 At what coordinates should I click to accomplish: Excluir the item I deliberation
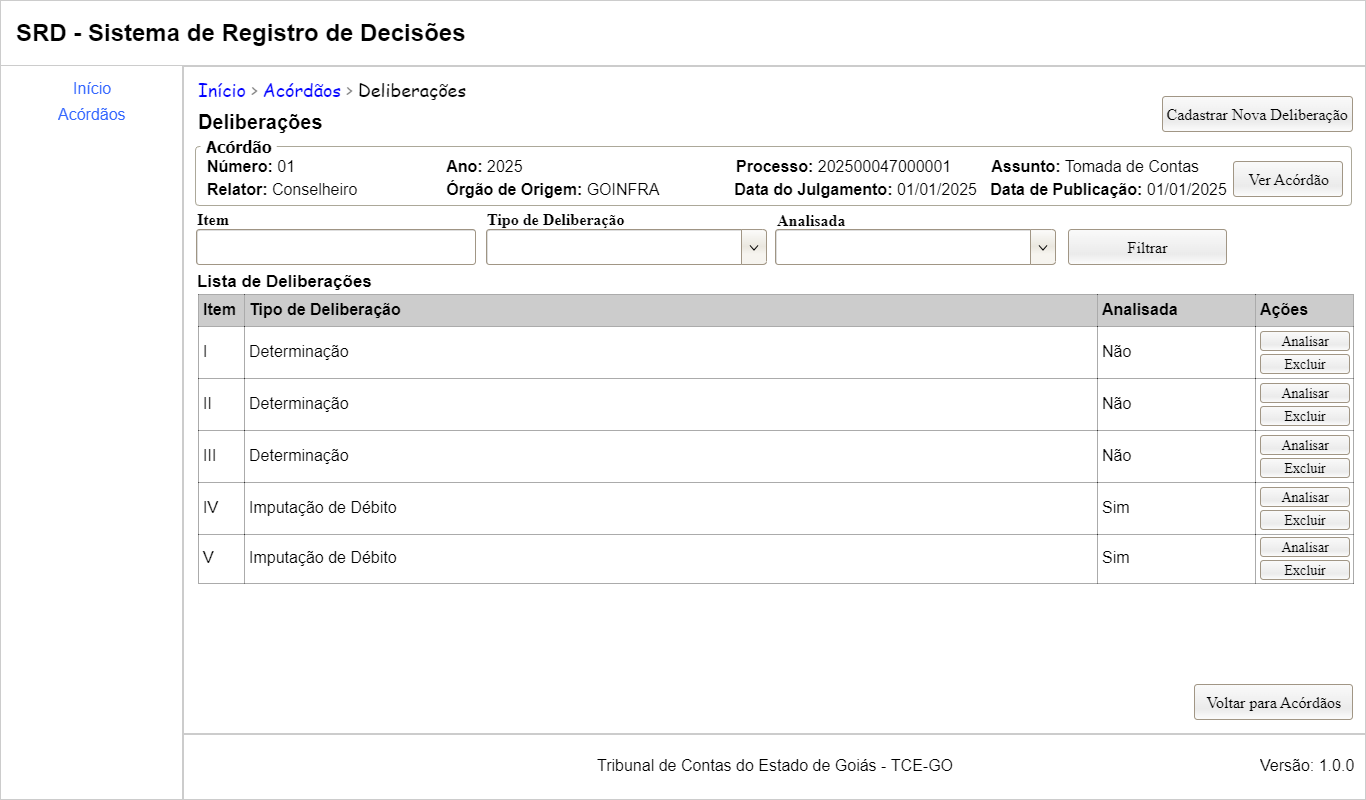pyautogui.click(x=1305, y=364)
